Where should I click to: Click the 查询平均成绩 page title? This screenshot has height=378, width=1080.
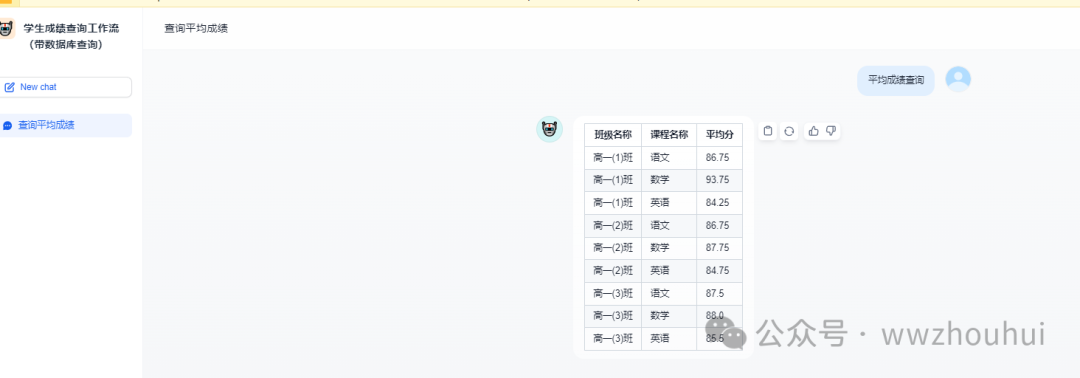tap(196, 28)
